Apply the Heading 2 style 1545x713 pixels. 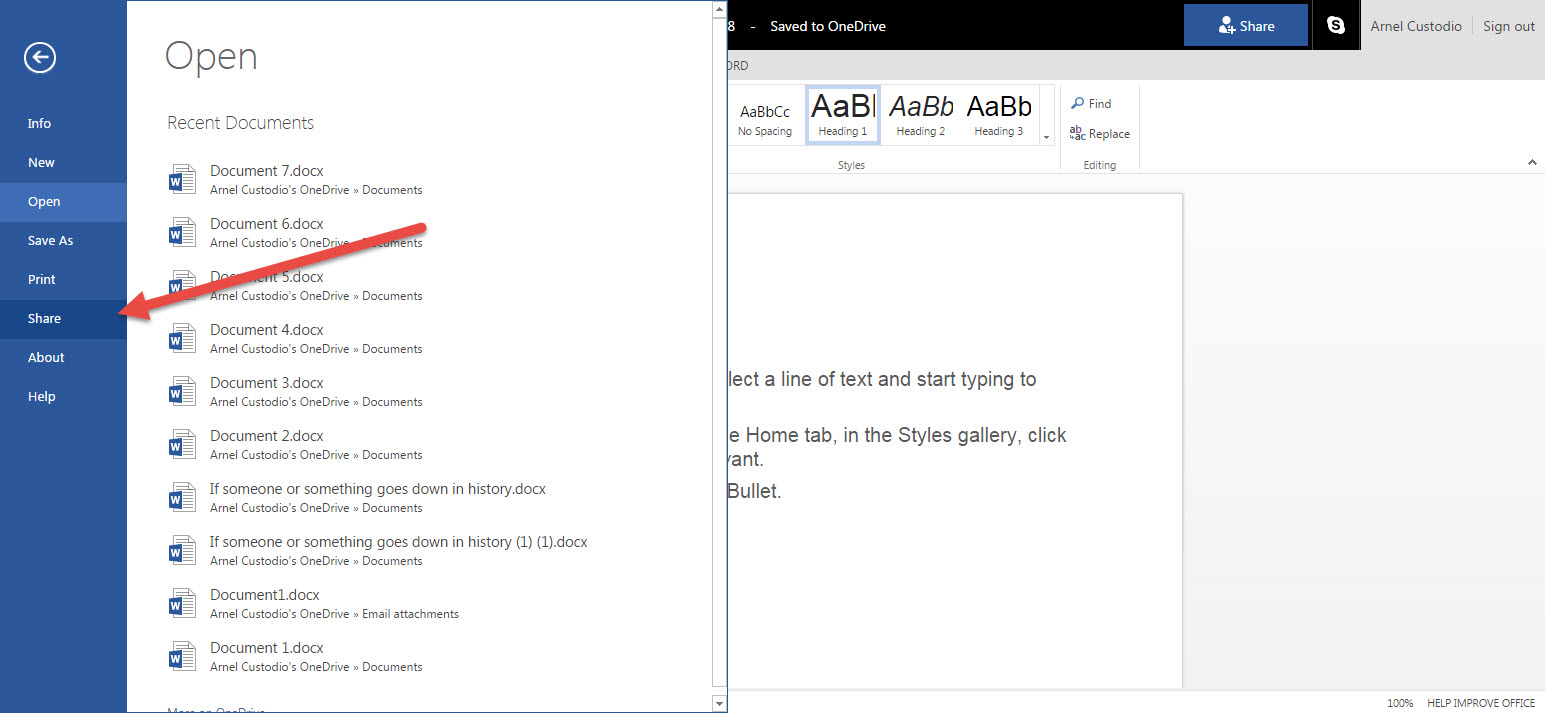click(921, 115)
